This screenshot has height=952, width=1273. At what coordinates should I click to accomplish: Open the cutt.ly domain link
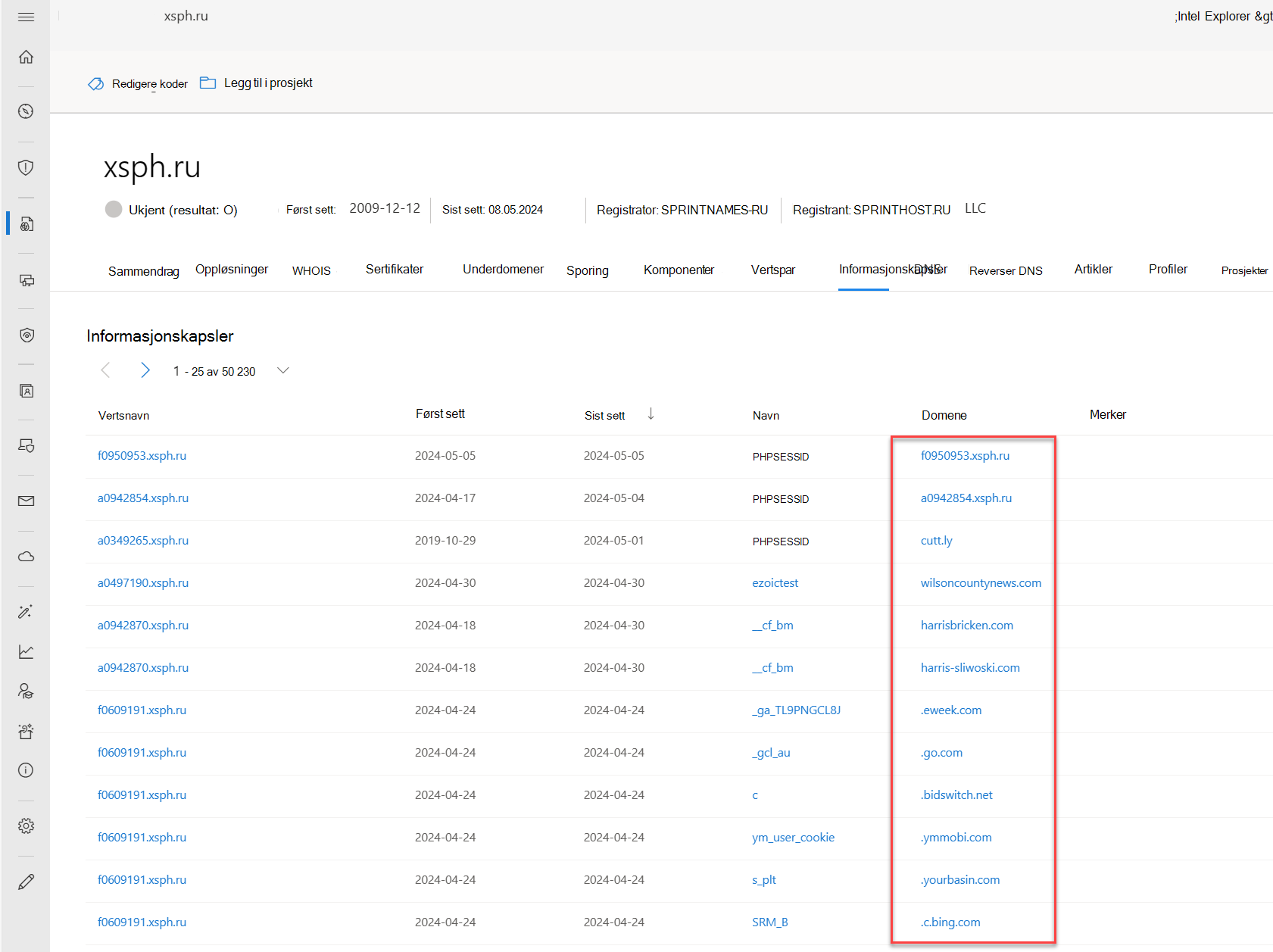[937, 541]
